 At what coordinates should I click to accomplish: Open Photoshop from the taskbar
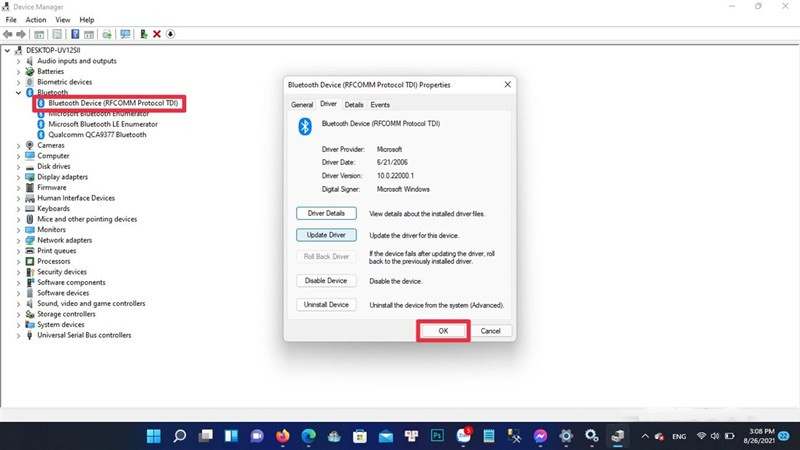coord(437,436)
